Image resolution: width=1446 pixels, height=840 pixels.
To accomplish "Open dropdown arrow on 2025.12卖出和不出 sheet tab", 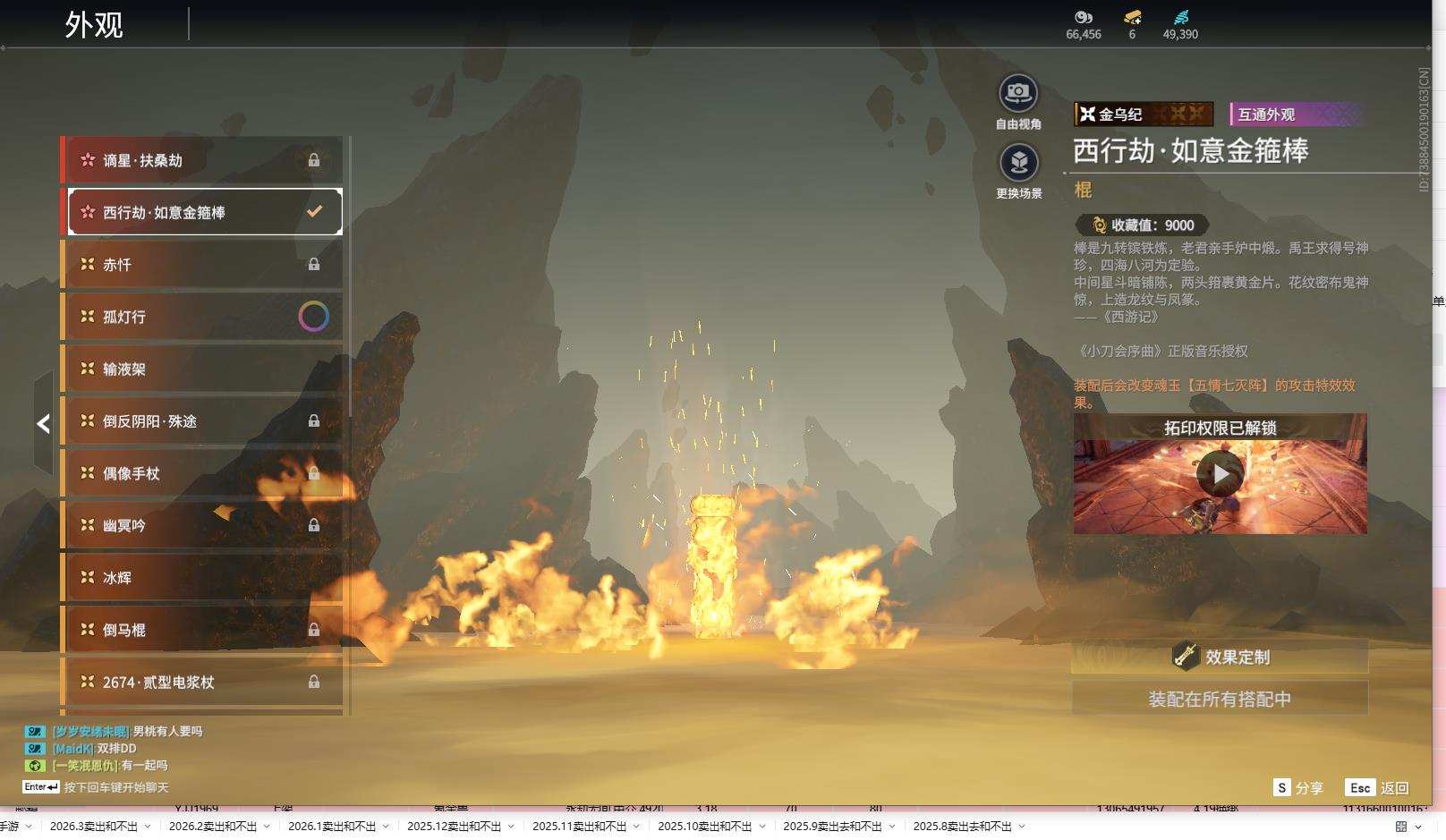I will (511, 827).
